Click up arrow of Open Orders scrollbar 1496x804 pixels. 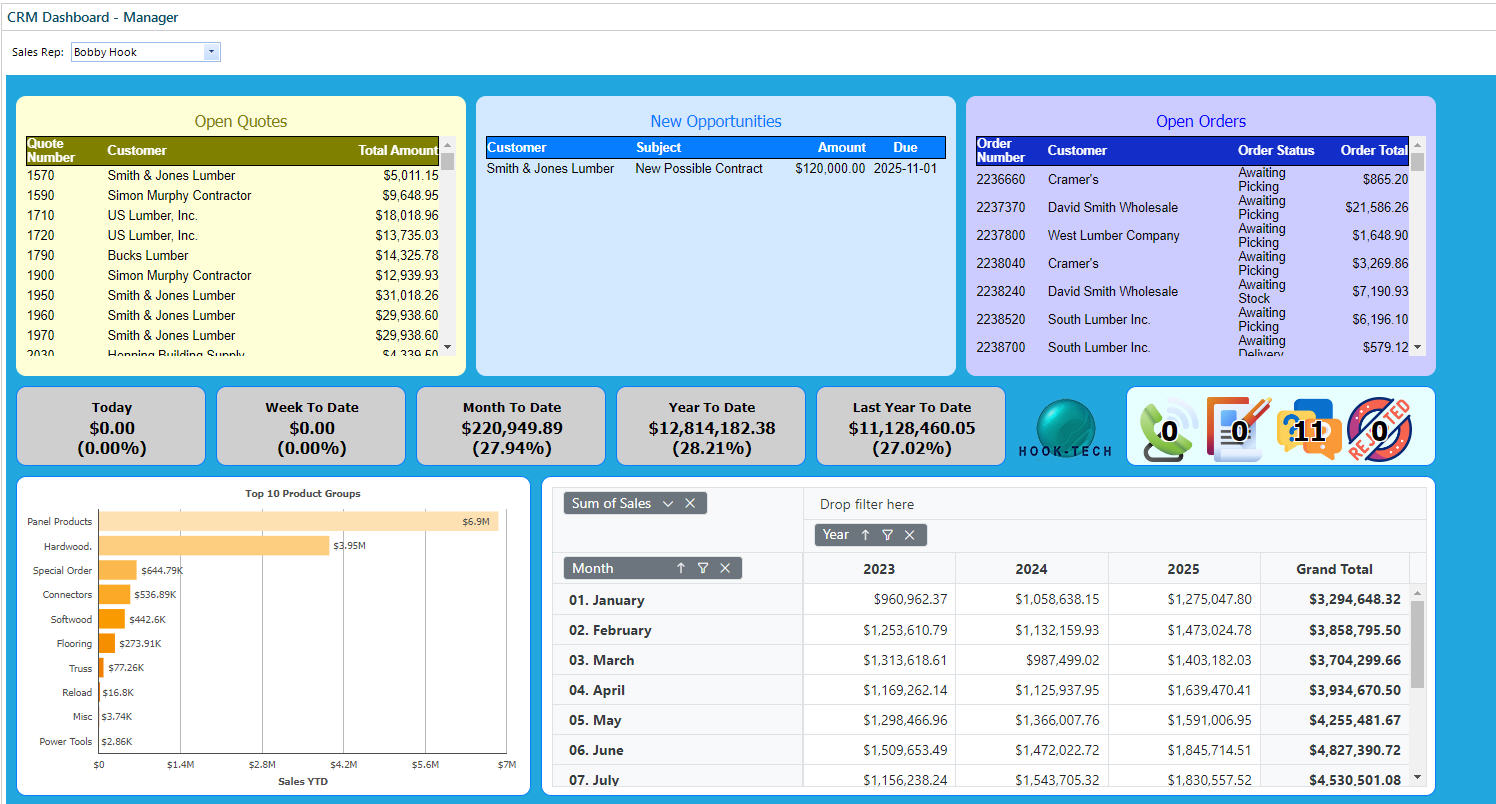coord(1417,145)
